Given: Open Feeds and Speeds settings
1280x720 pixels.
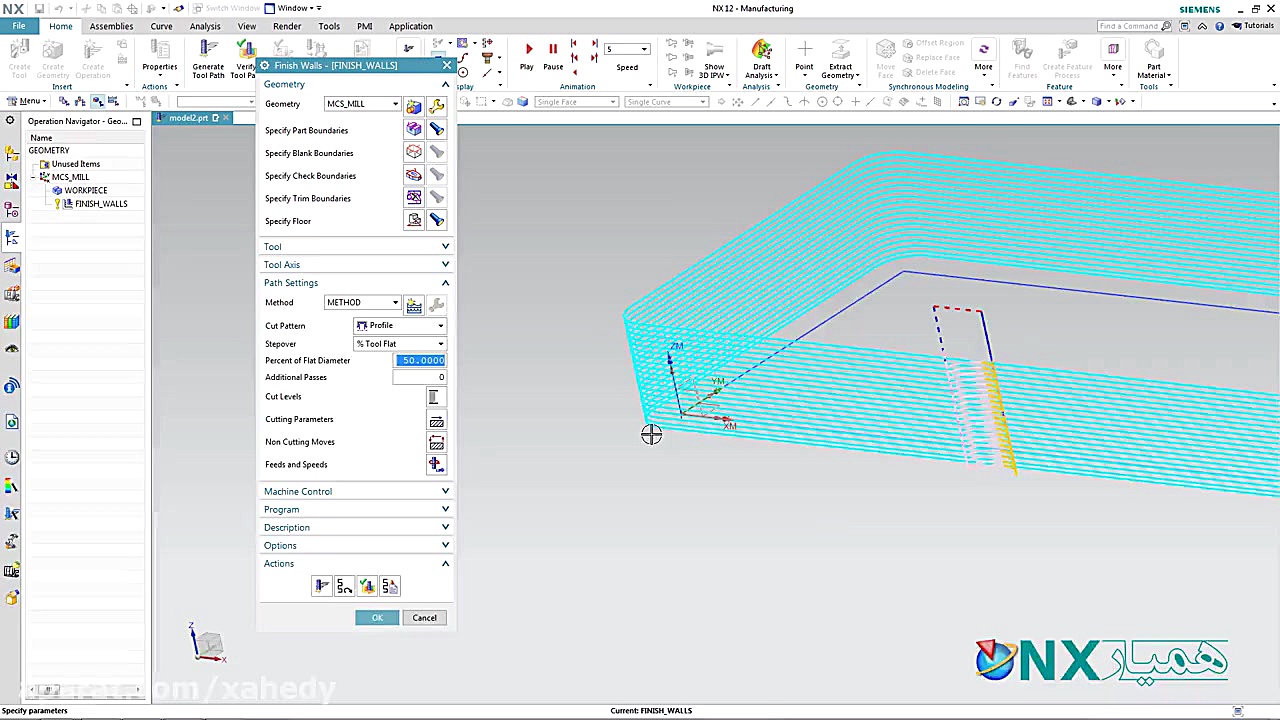Looking at the screenshot, I should tap(436, 465).
